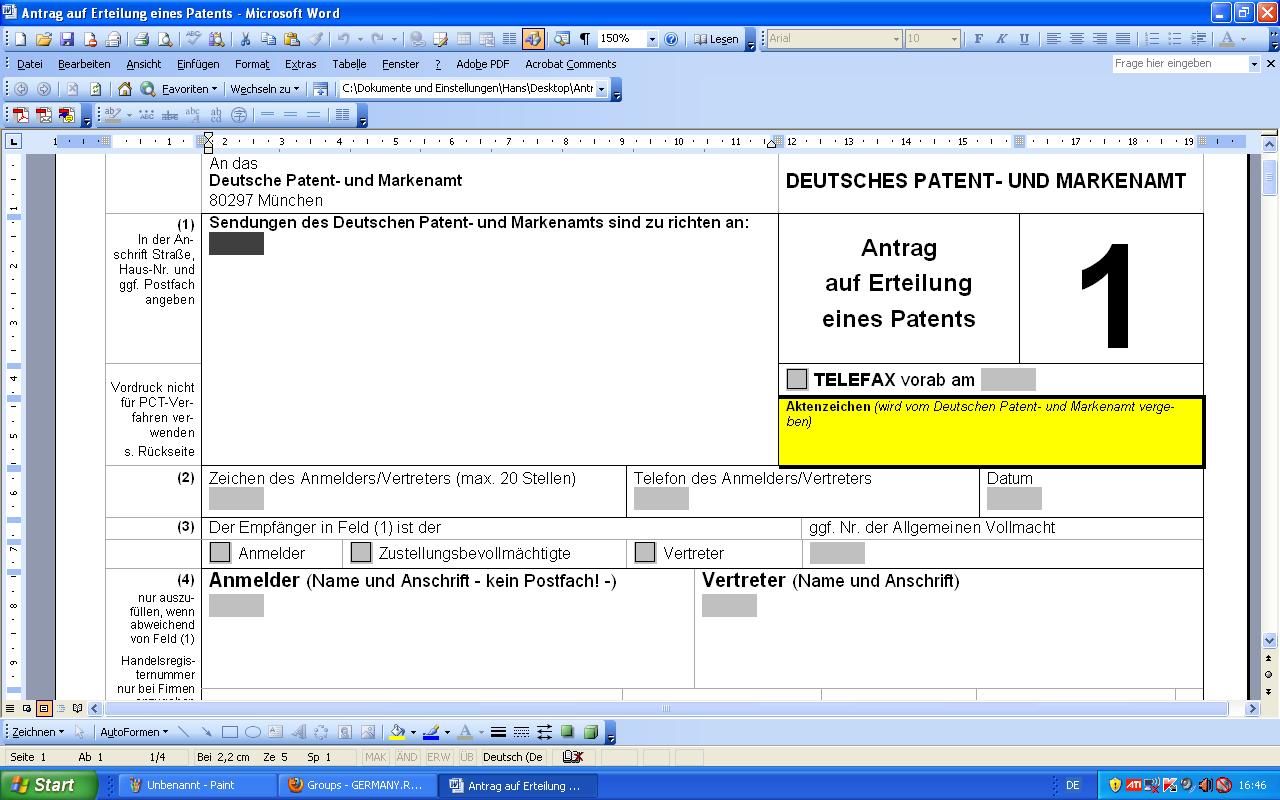Image resolution: width=1280 pixels, height=800 pixels.
Task: Click the Lesen reading layout button
Action: pos(717,39)
